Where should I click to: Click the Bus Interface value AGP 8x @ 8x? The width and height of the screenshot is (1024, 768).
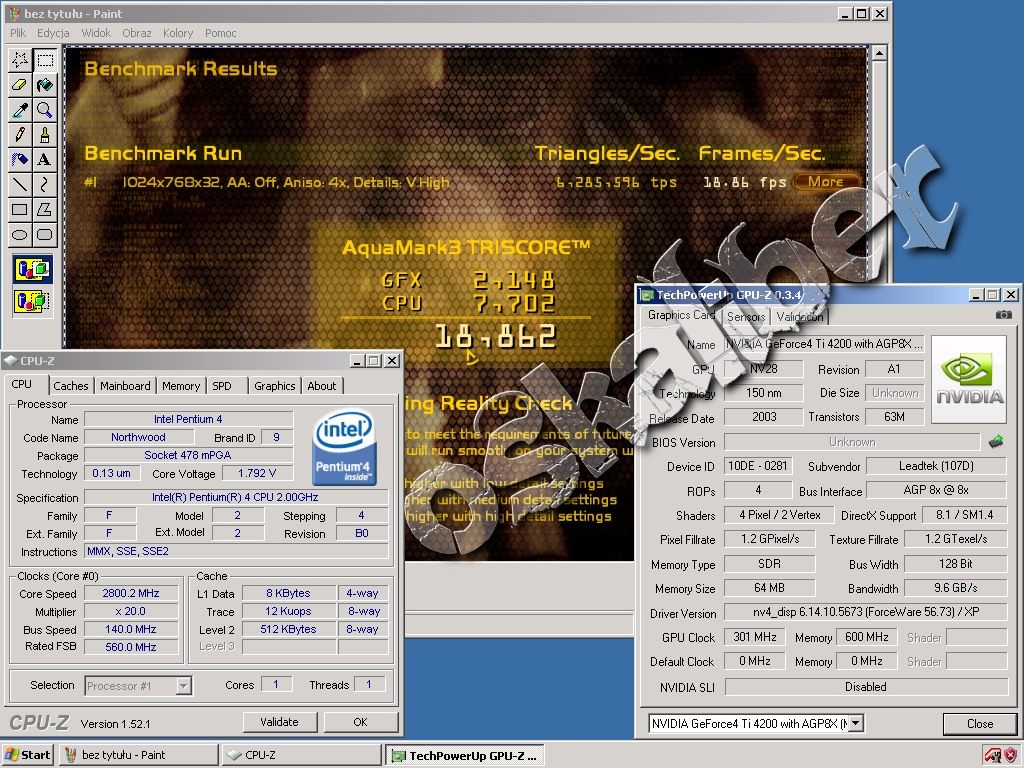click(x=936, y=490)
